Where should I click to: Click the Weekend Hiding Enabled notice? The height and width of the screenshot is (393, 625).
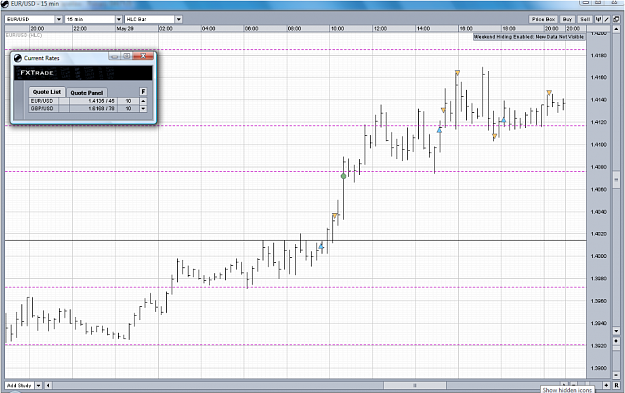[x=529, y=37]
